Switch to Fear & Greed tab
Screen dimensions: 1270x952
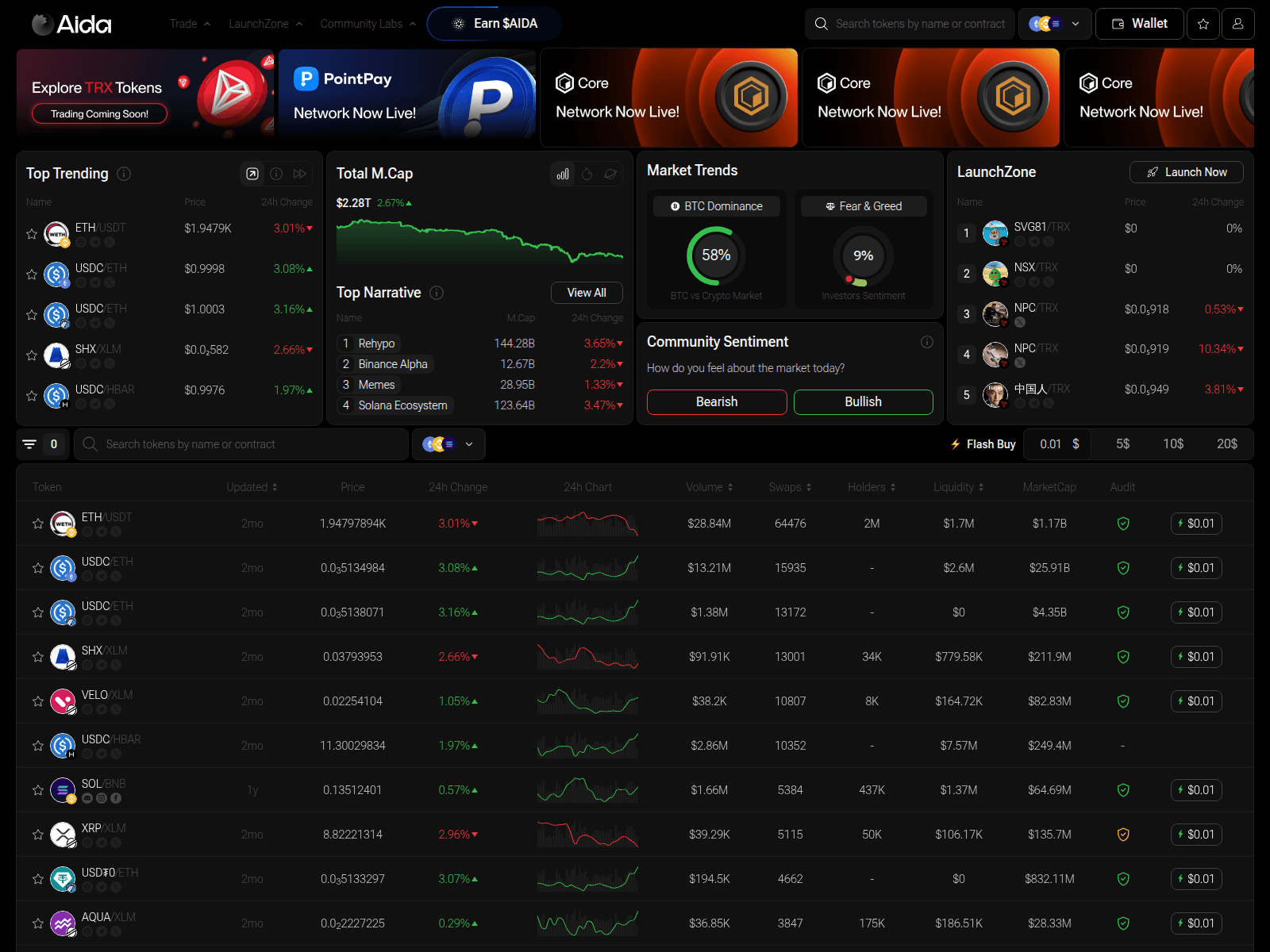864,206
